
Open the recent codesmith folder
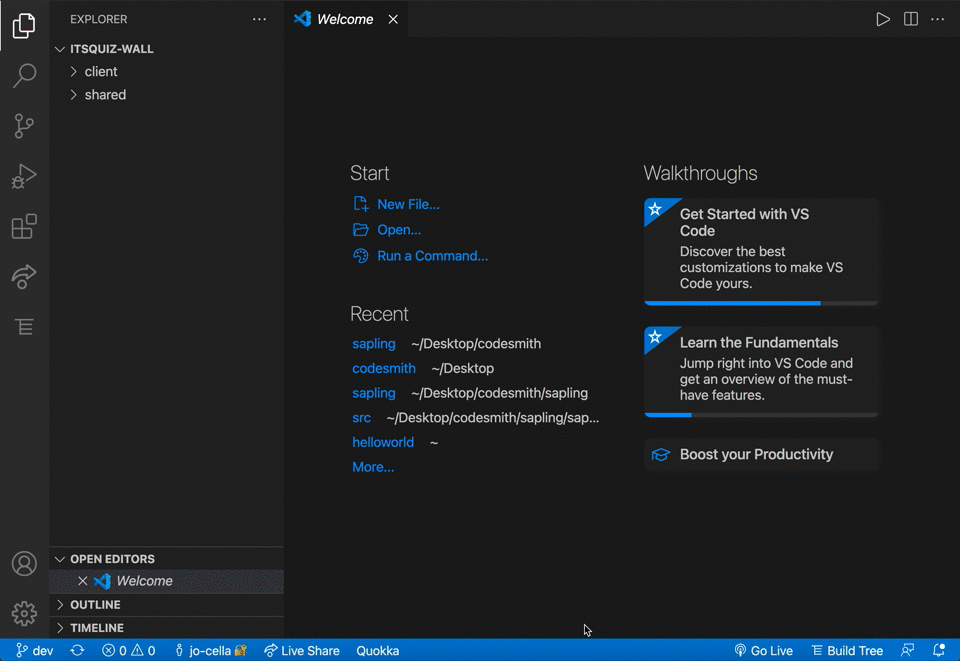pyautogui.click(x=384, y=368)
